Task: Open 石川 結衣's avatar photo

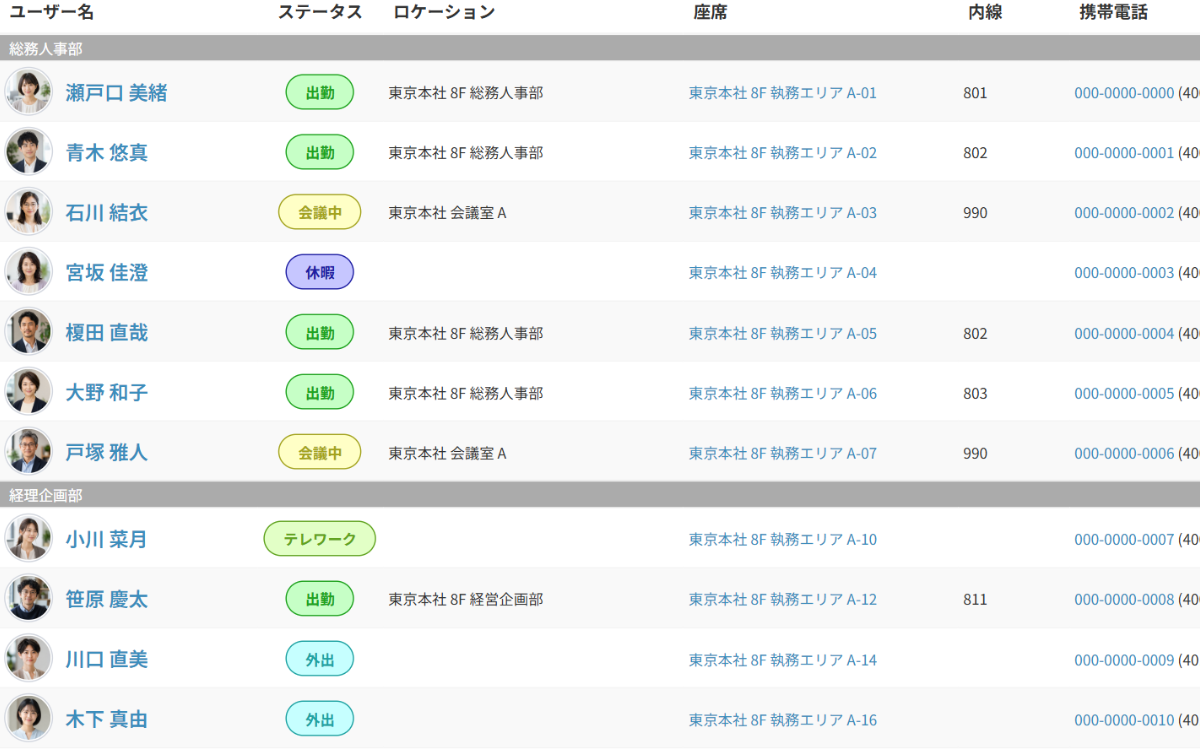Action: pyautogui.click(x=28, y=212)
